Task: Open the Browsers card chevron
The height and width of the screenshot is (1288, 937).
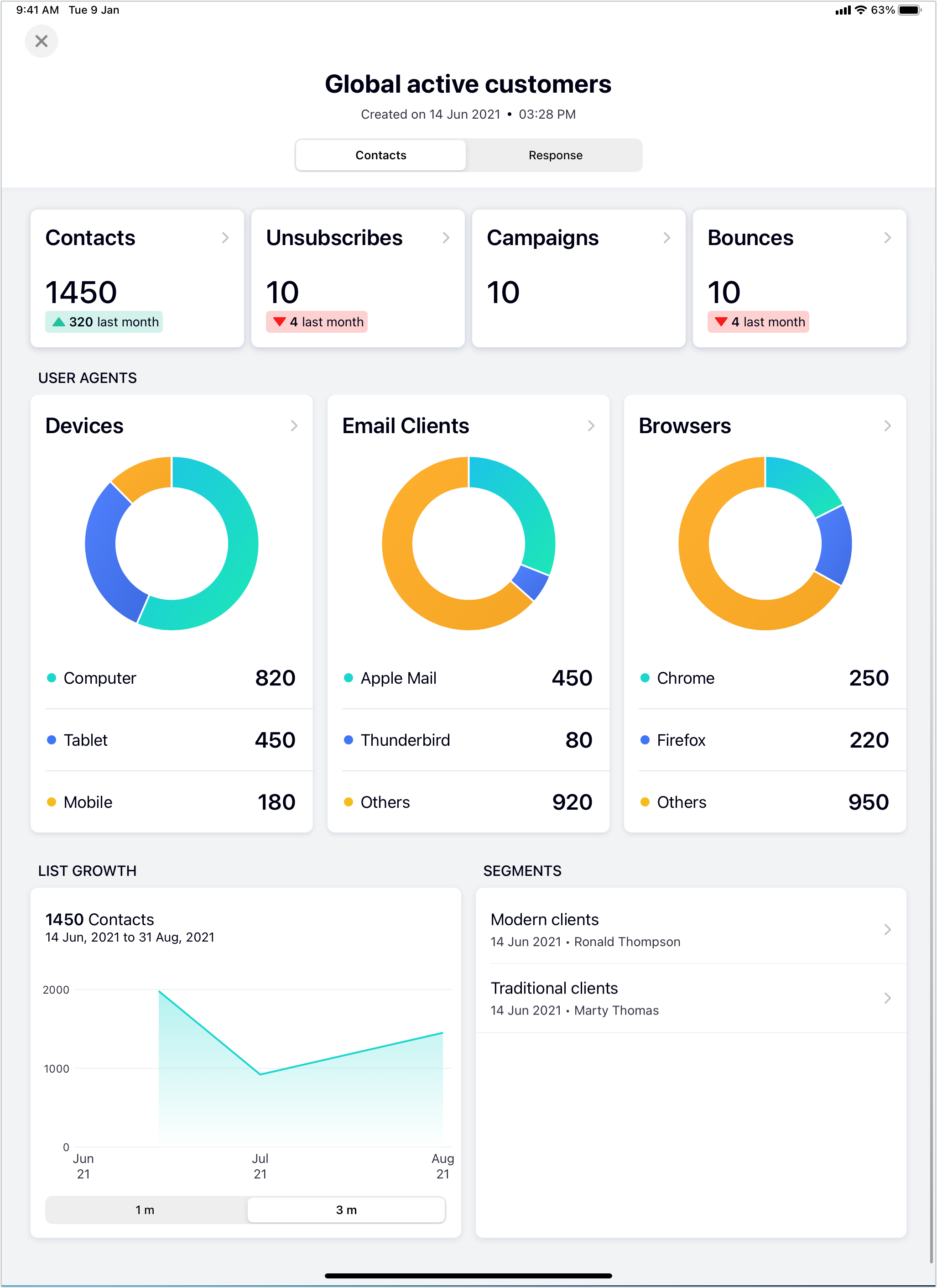Action: (887, 425)
